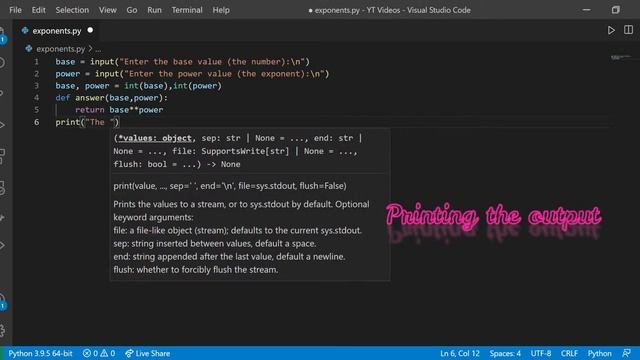Start a Live Share session
Screen dimensions: 640x360
(148, 353)
